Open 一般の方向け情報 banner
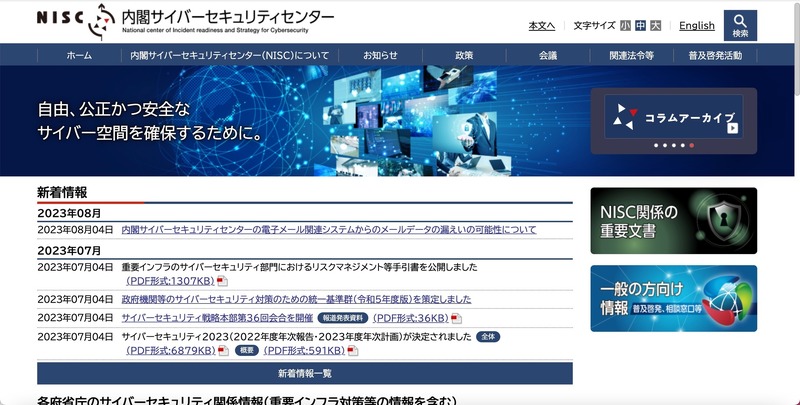Viewport: 800px width, 405px height. click(673, 298)
